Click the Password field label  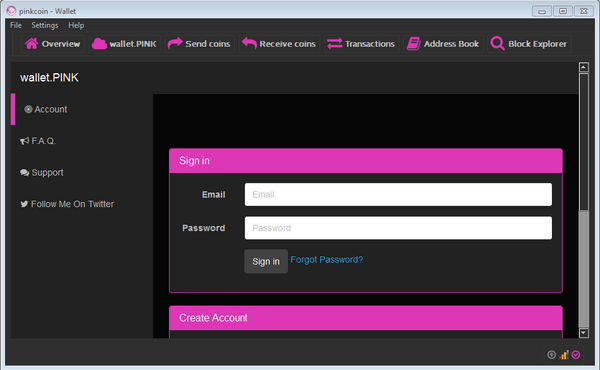(204, 228)
